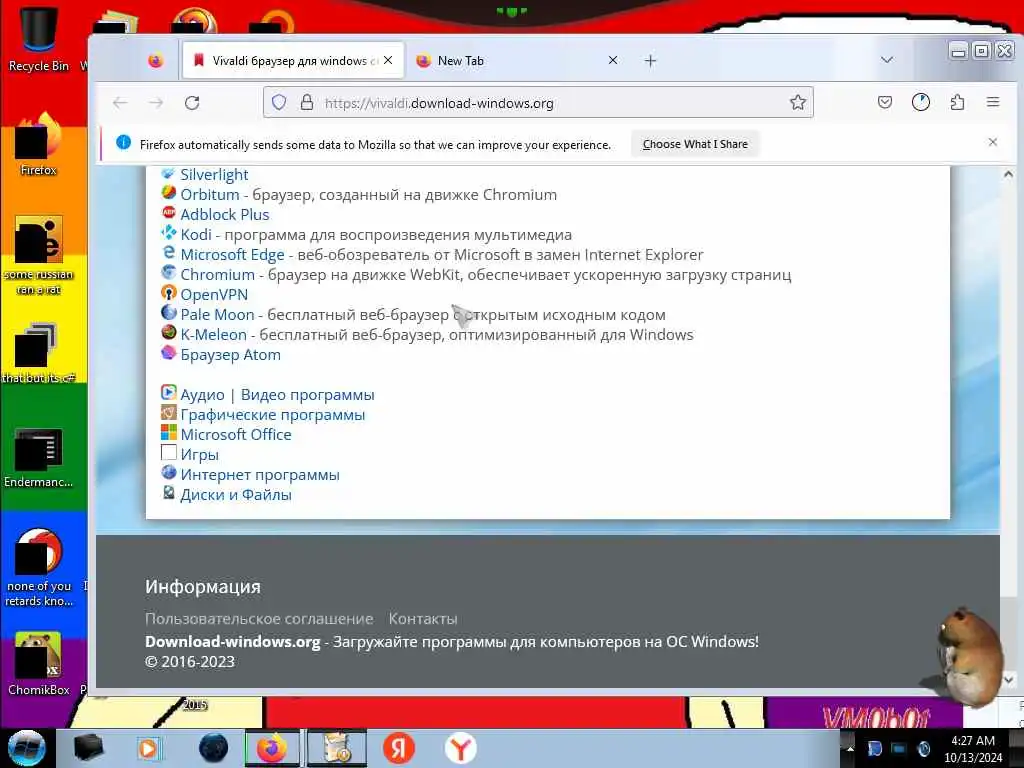Open the Extensions puzzle-piece icon
The height and width of the screenshot is (768, 1024).
click(x=957, y=102)
